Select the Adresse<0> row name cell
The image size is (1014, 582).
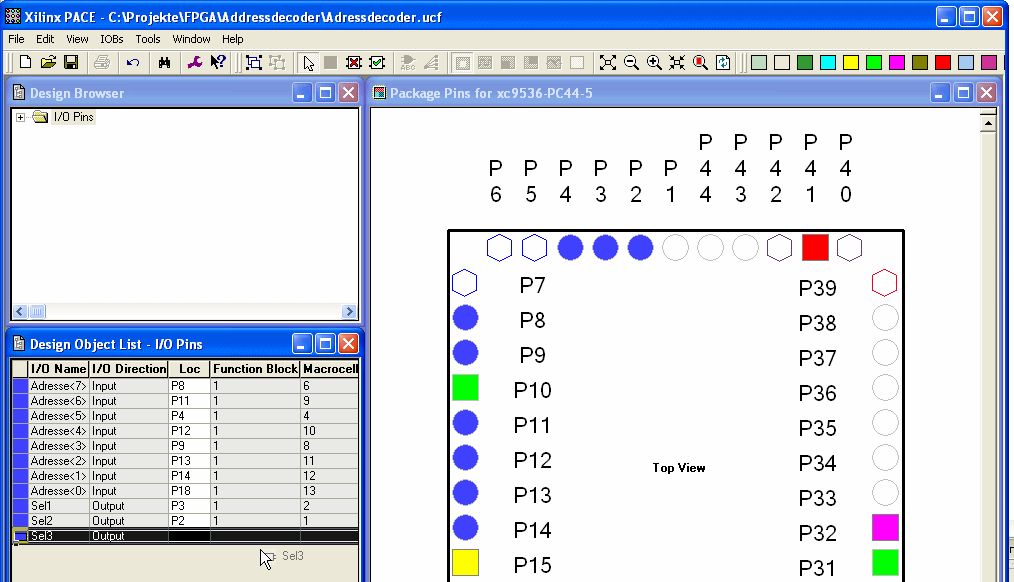(x=58, y=491)
